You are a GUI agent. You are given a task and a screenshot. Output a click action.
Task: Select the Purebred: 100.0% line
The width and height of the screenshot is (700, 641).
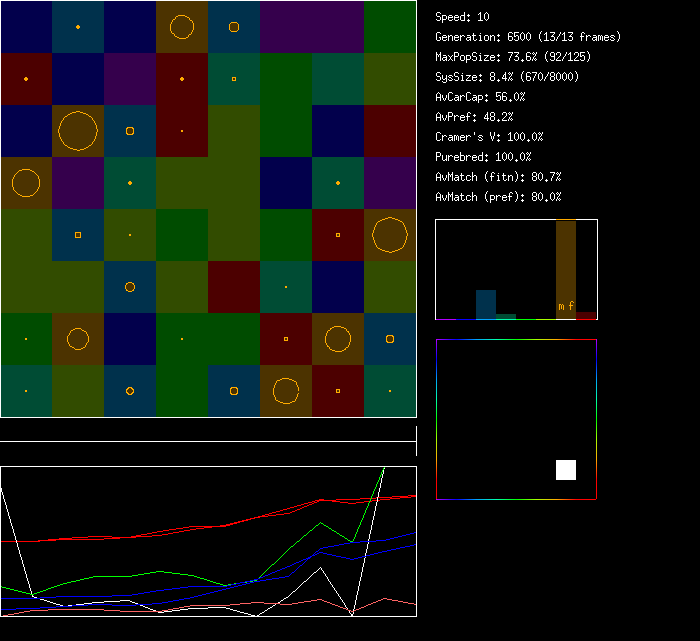point(483,157)
